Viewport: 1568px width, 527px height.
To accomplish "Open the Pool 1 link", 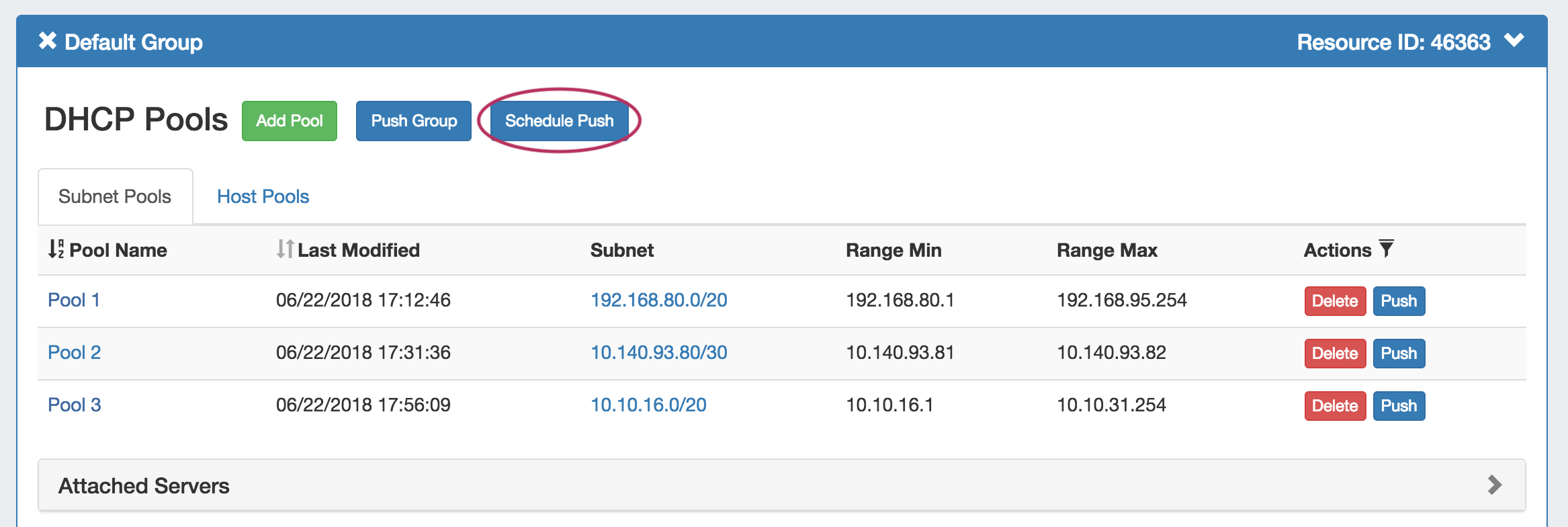I will (x=74, y=300).
